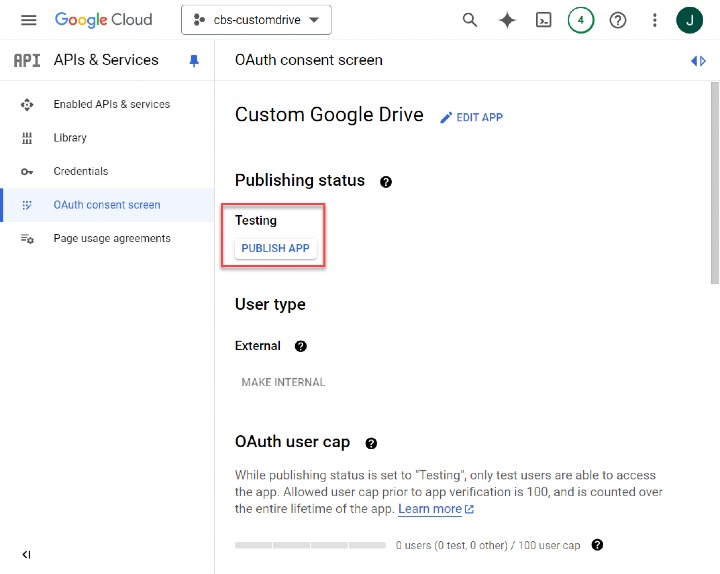Click the search magnifier icon
The image size is (720, 574).
tap(470, 20)
